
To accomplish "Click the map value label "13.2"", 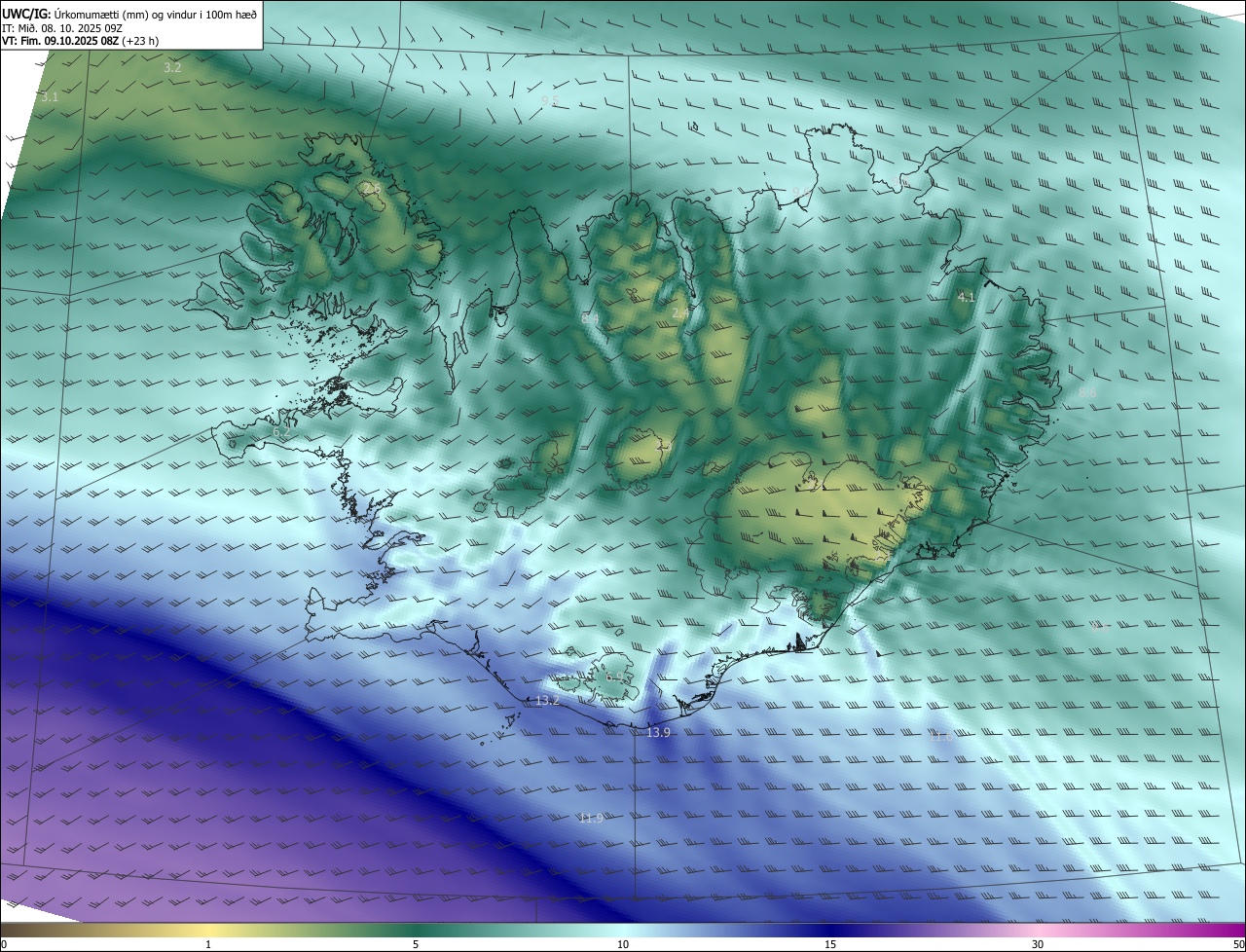I will [547, 701].
